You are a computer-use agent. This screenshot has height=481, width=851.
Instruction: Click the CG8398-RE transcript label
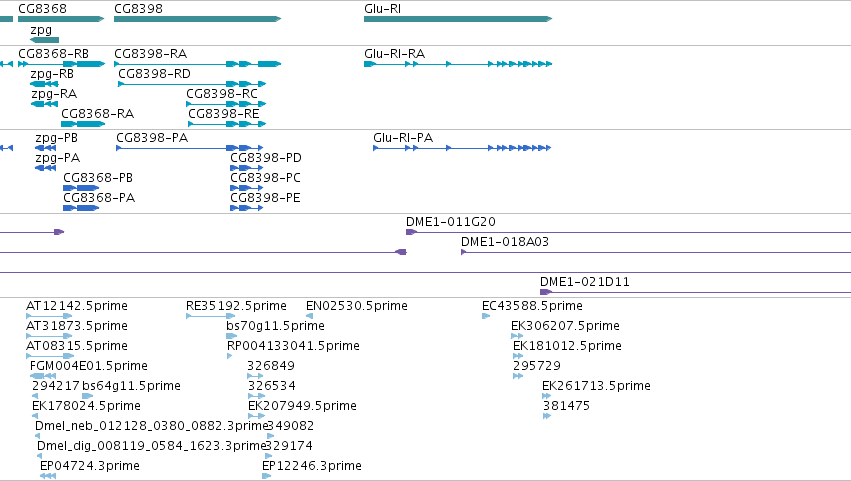tap(224, 114)
